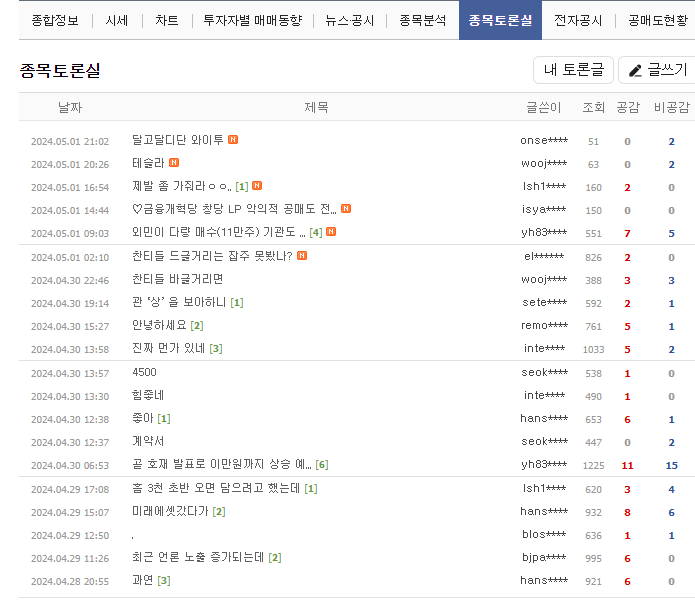The width and height of the screenshot is (695, 606).
Task: Open the 종합정보 tab
Action: [x=55, y=20]
